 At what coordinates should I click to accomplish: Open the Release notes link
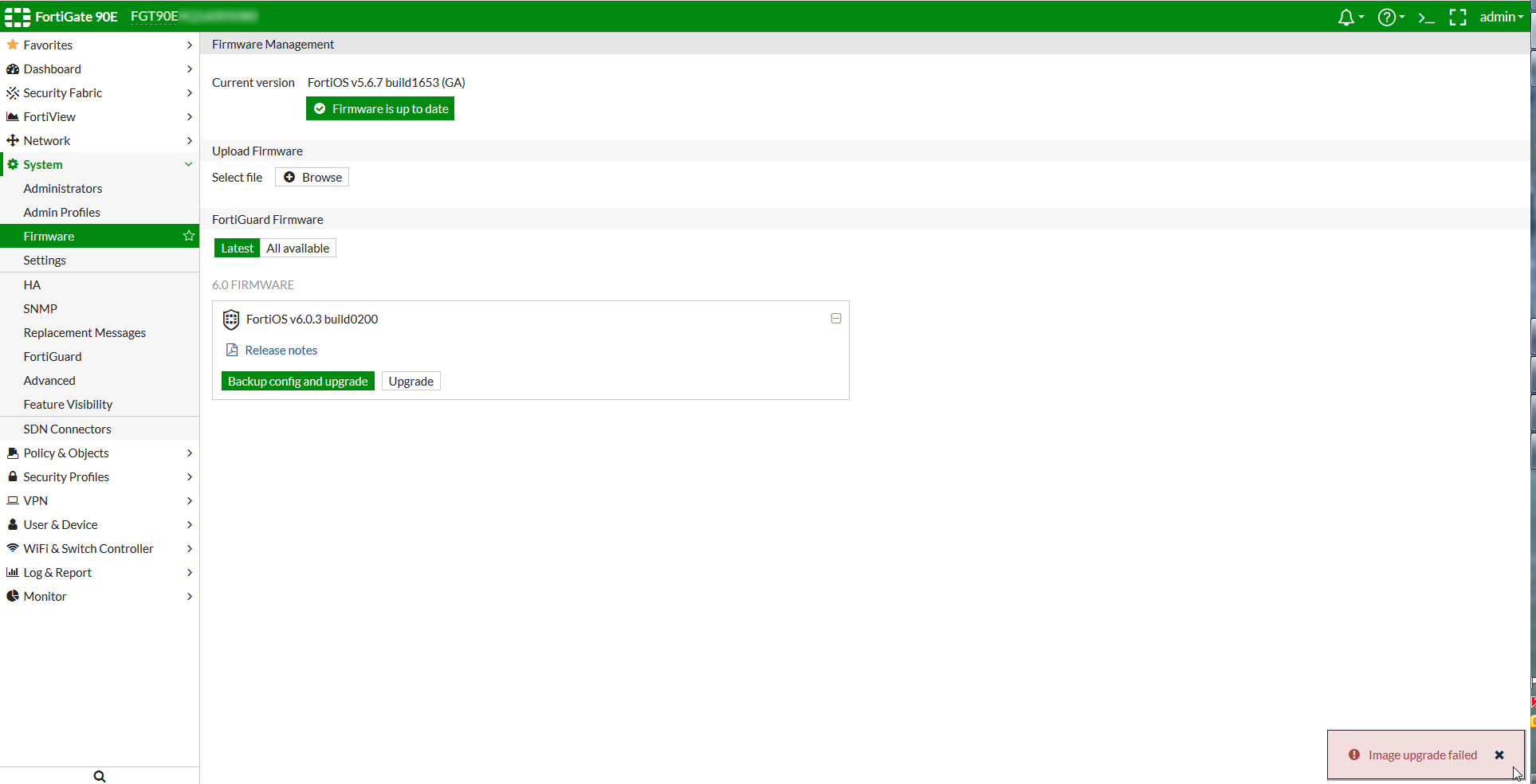(281, 350)
